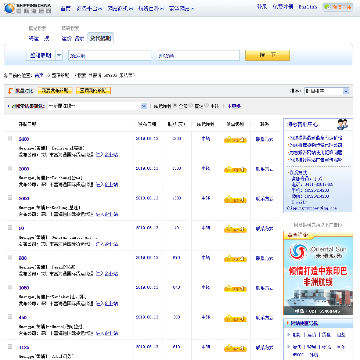
Task: Open the 5000 listing title link
Action: click(x=24, y=198)
